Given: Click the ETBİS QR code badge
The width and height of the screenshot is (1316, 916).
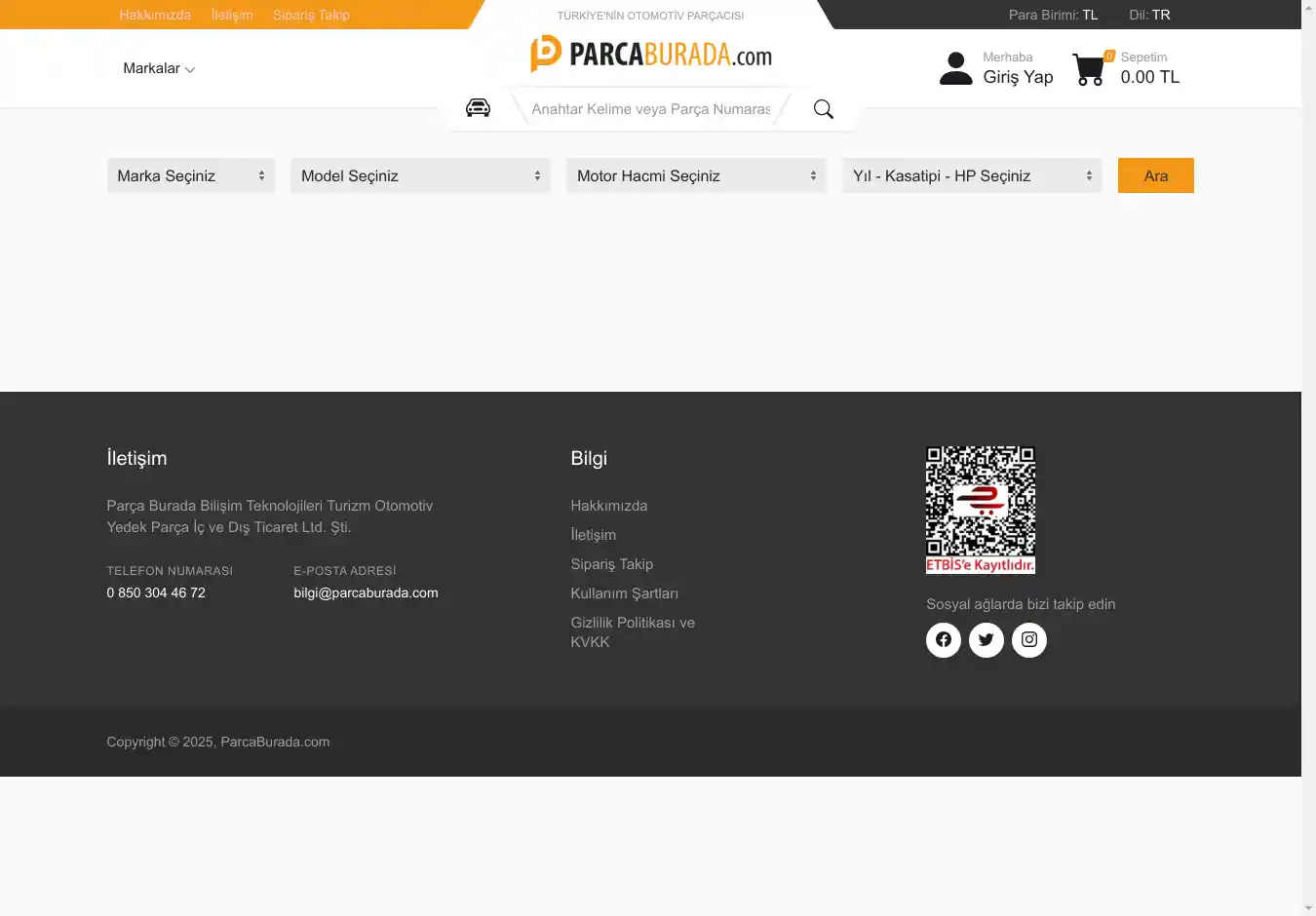Looking at the screenshot, I should click(x=980, y=510).
